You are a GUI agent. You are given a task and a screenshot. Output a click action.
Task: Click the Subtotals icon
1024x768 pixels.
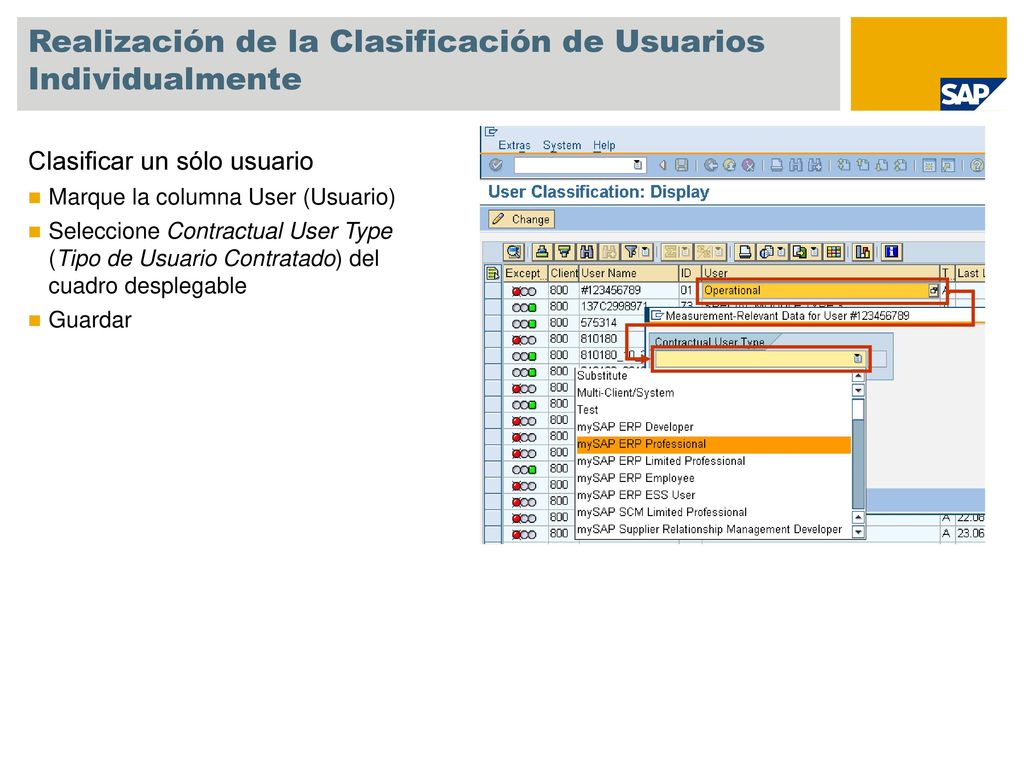(x=703, y=251)
